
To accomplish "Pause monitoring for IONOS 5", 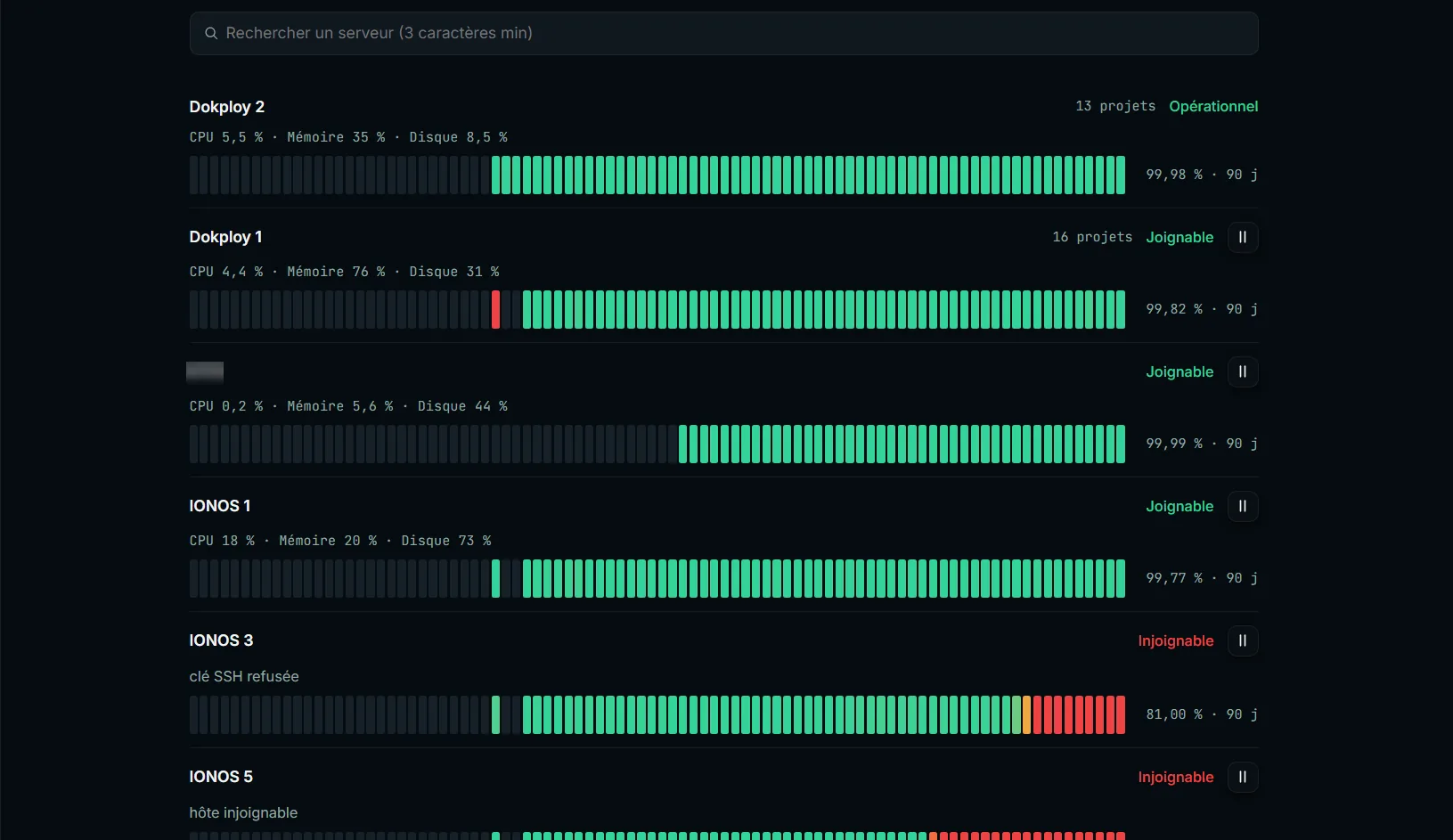I will 1243,777.
